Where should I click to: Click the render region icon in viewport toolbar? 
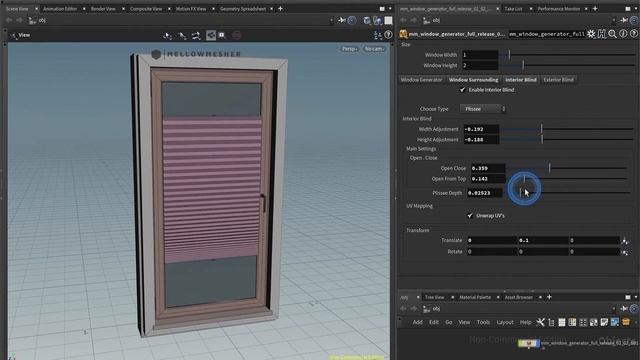click(x=222, y=36)
